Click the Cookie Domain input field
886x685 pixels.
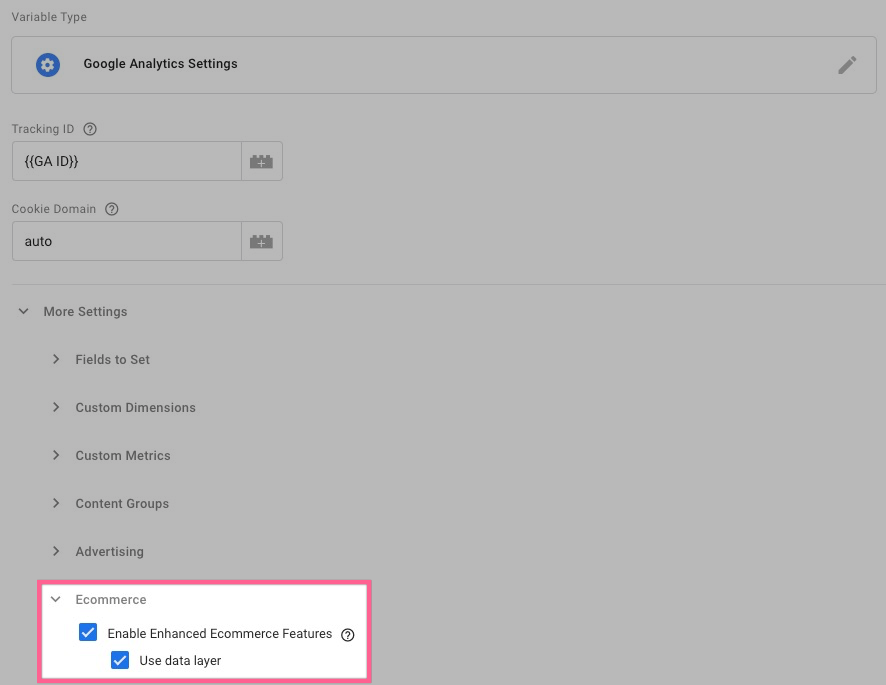point(127,241)
